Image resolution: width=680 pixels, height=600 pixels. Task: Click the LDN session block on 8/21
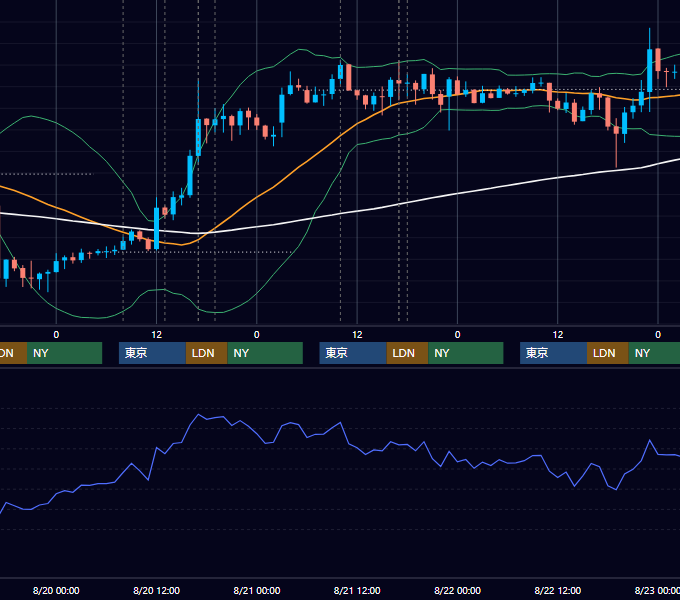point(407,353)
